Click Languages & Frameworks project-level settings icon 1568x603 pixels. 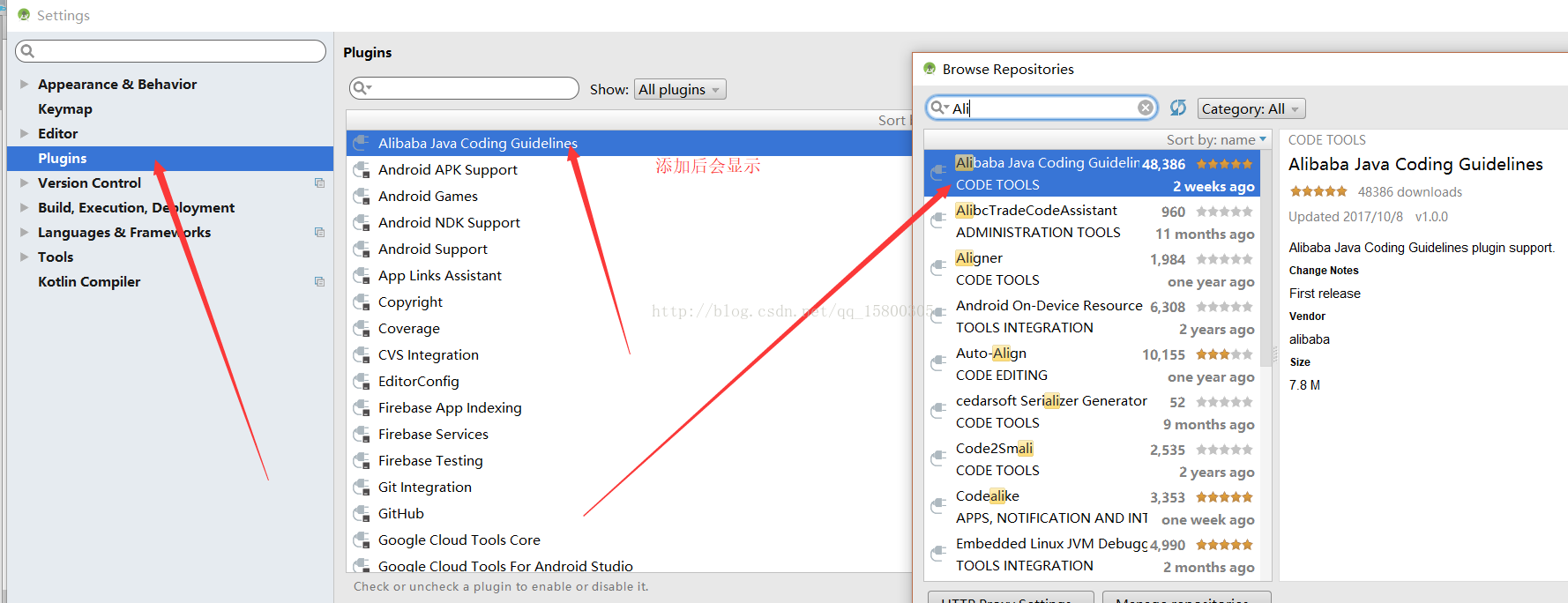tap(319, 232)
